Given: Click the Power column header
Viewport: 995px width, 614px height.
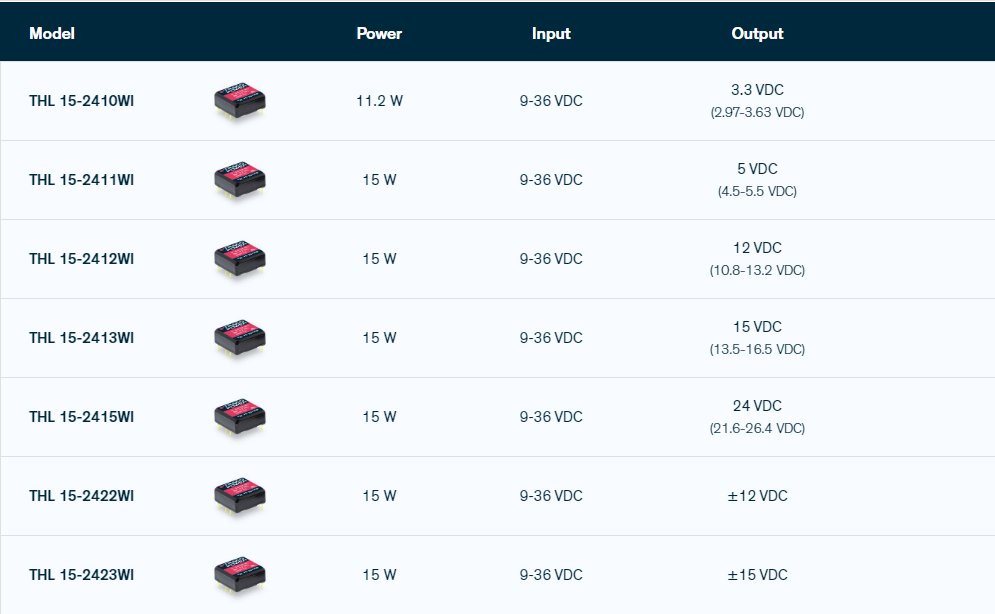Looking at the screenshot, I should pos(379,33).
